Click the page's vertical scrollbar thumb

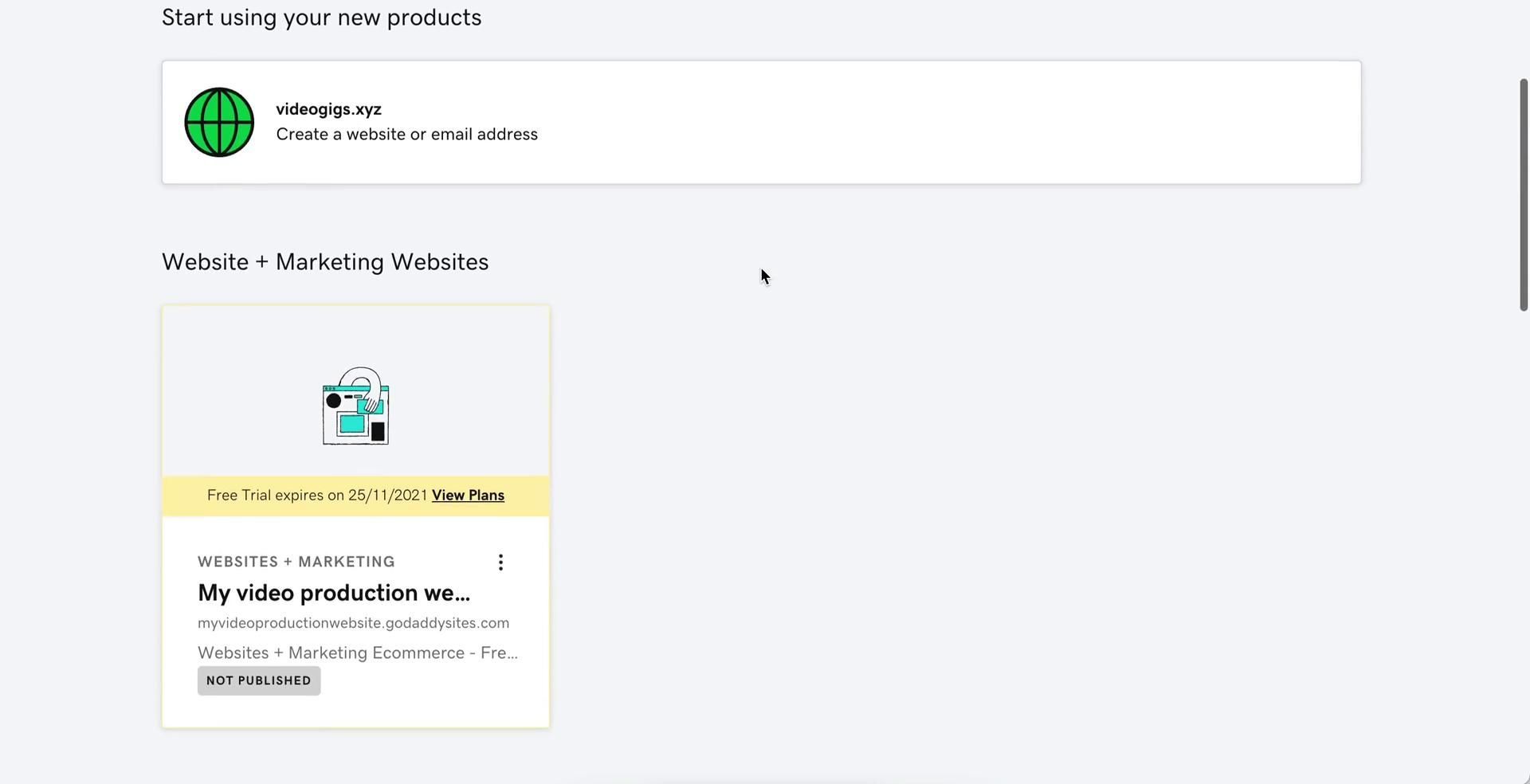(x=1524, y=194)
